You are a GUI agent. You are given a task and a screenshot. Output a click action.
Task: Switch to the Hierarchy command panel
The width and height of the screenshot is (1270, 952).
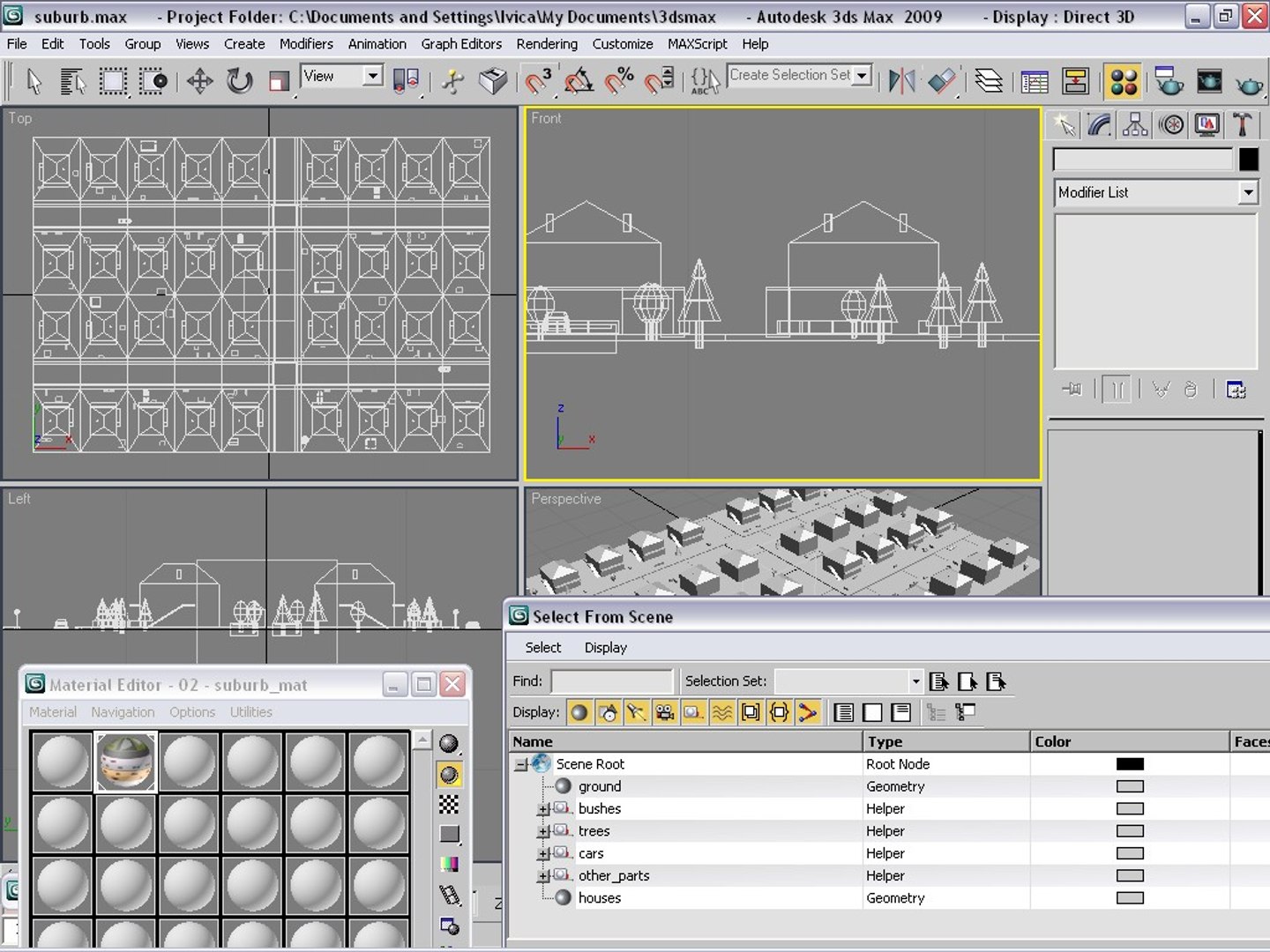click(x=1135, y=124)
